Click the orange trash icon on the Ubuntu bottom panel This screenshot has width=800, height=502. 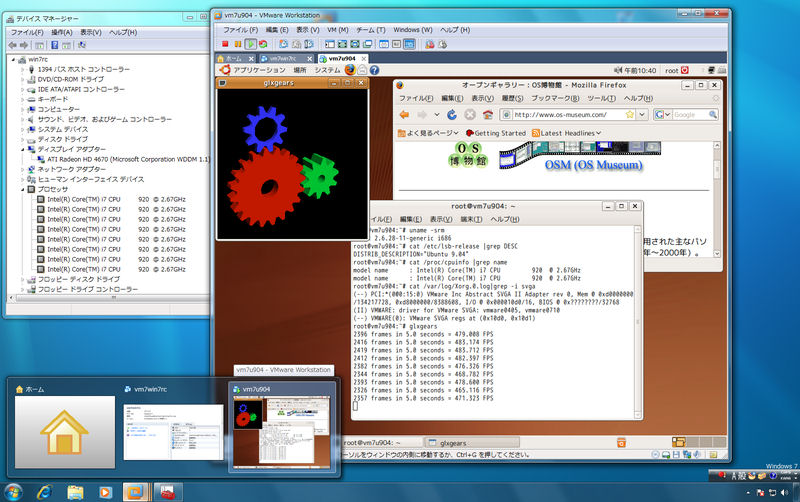(621, 442)
